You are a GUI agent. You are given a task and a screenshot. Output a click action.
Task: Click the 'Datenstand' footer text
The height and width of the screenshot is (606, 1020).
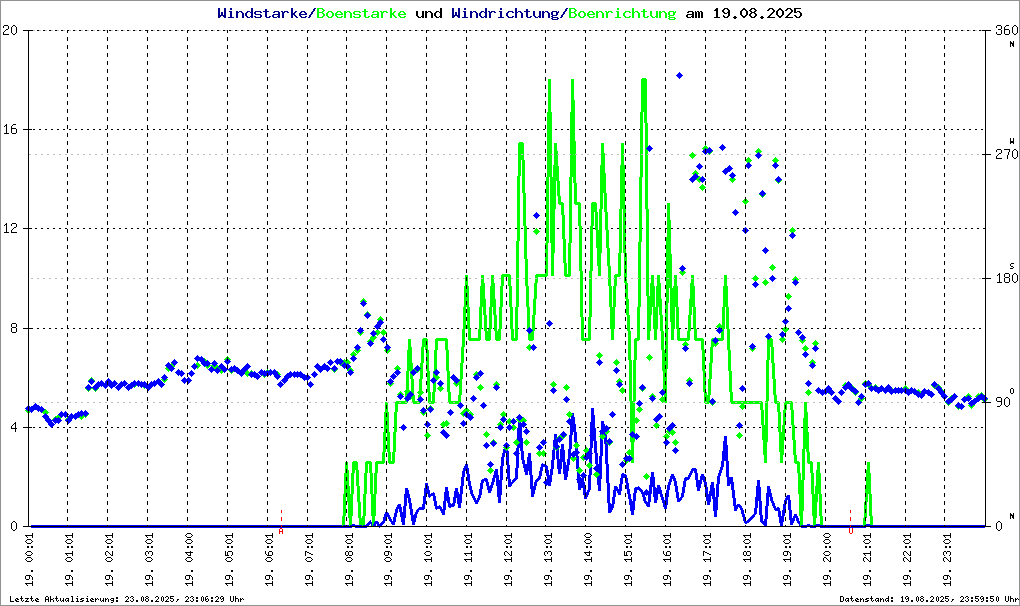coord(928,599)
